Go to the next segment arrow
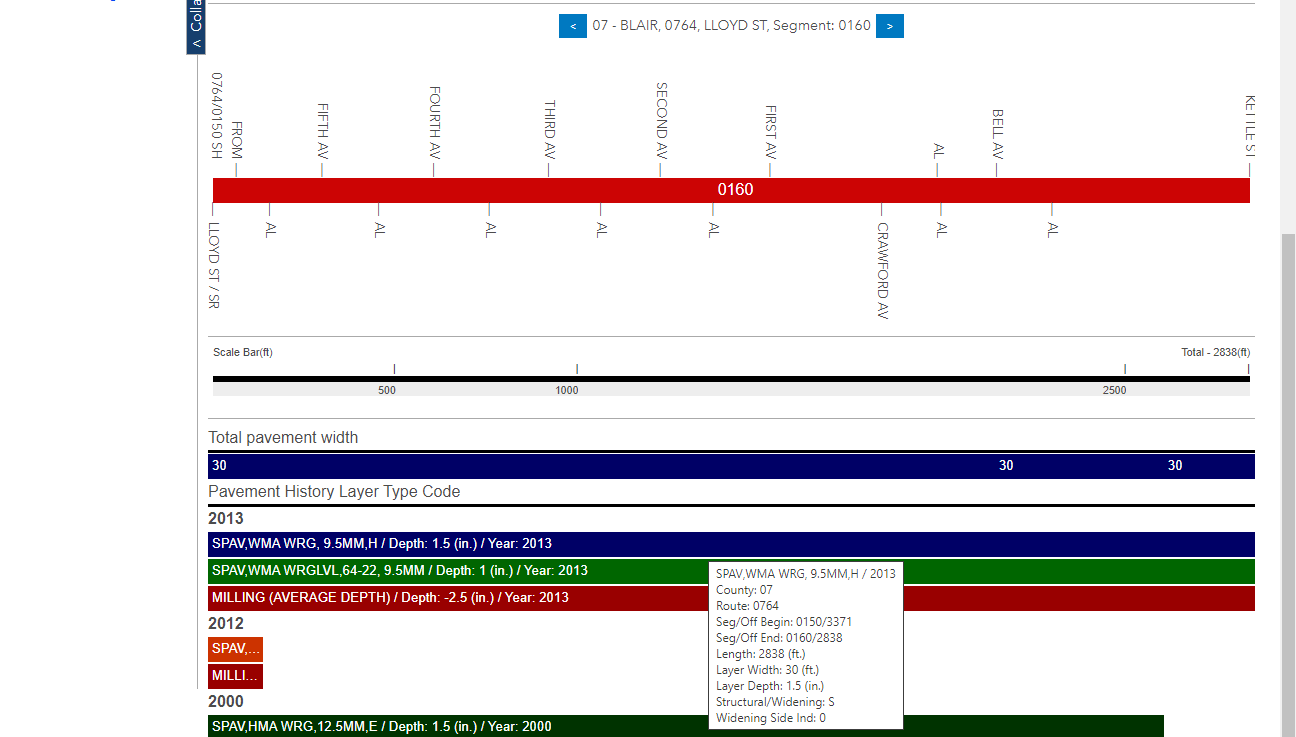This screenshot has width=1296, height=737. [889, 26]
